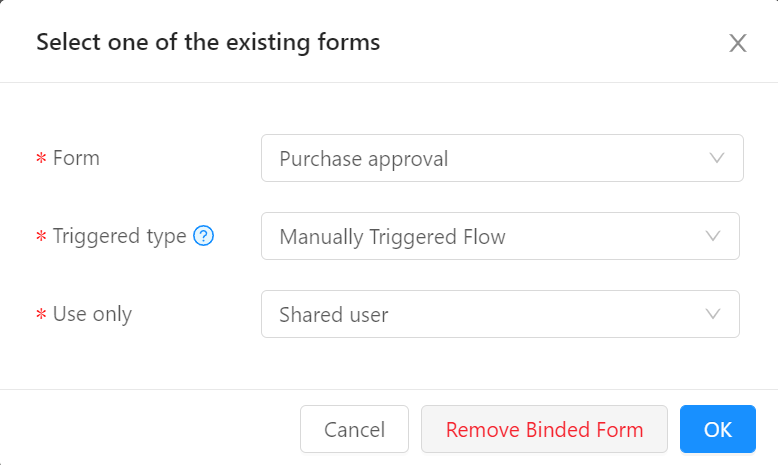
Task: Open the Triggered type help question mark
Action: point(203,236)
